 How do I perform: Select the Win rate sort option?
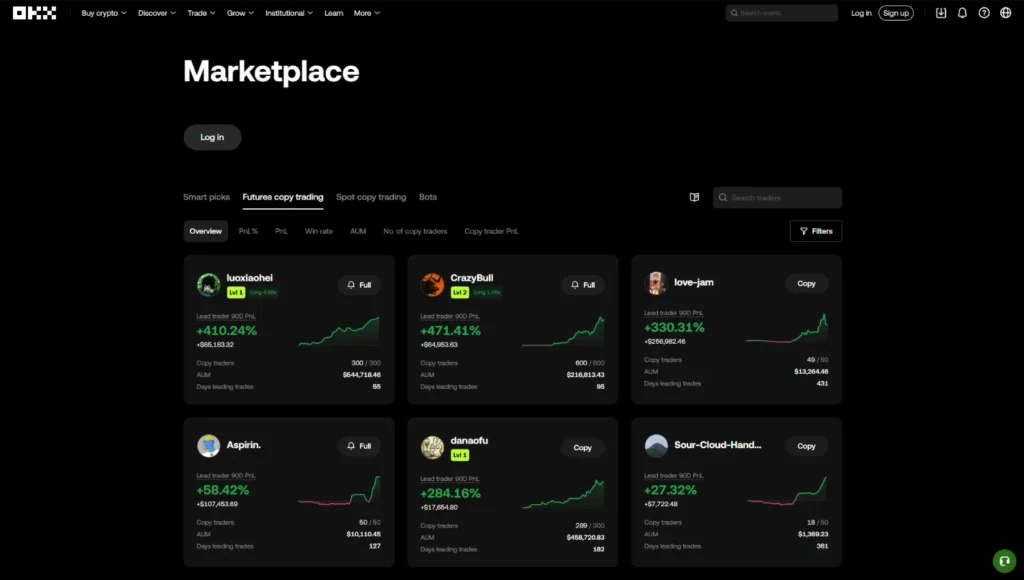tap(318, 231)
